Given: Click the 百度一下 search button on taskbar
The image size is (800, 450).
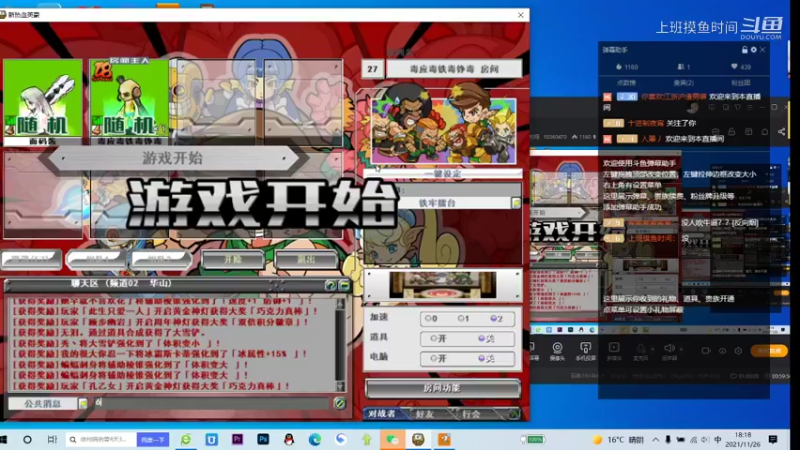Looking at the screenshot, I should 153,439.
